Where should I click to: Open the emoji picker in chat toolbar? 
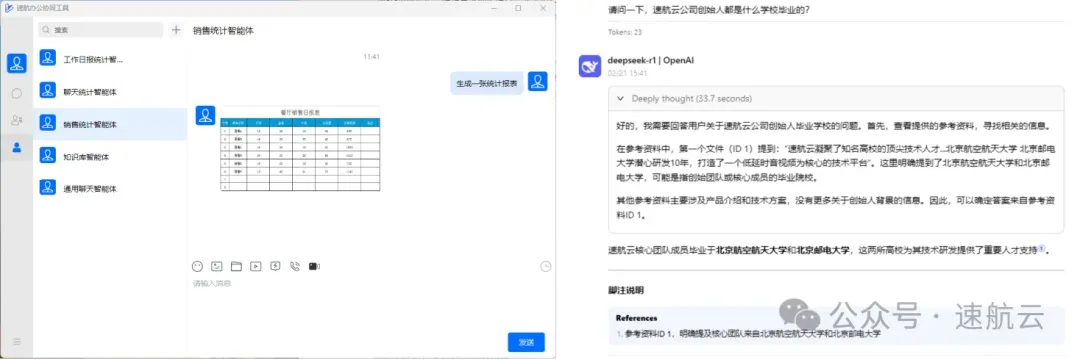coord(198,266)
